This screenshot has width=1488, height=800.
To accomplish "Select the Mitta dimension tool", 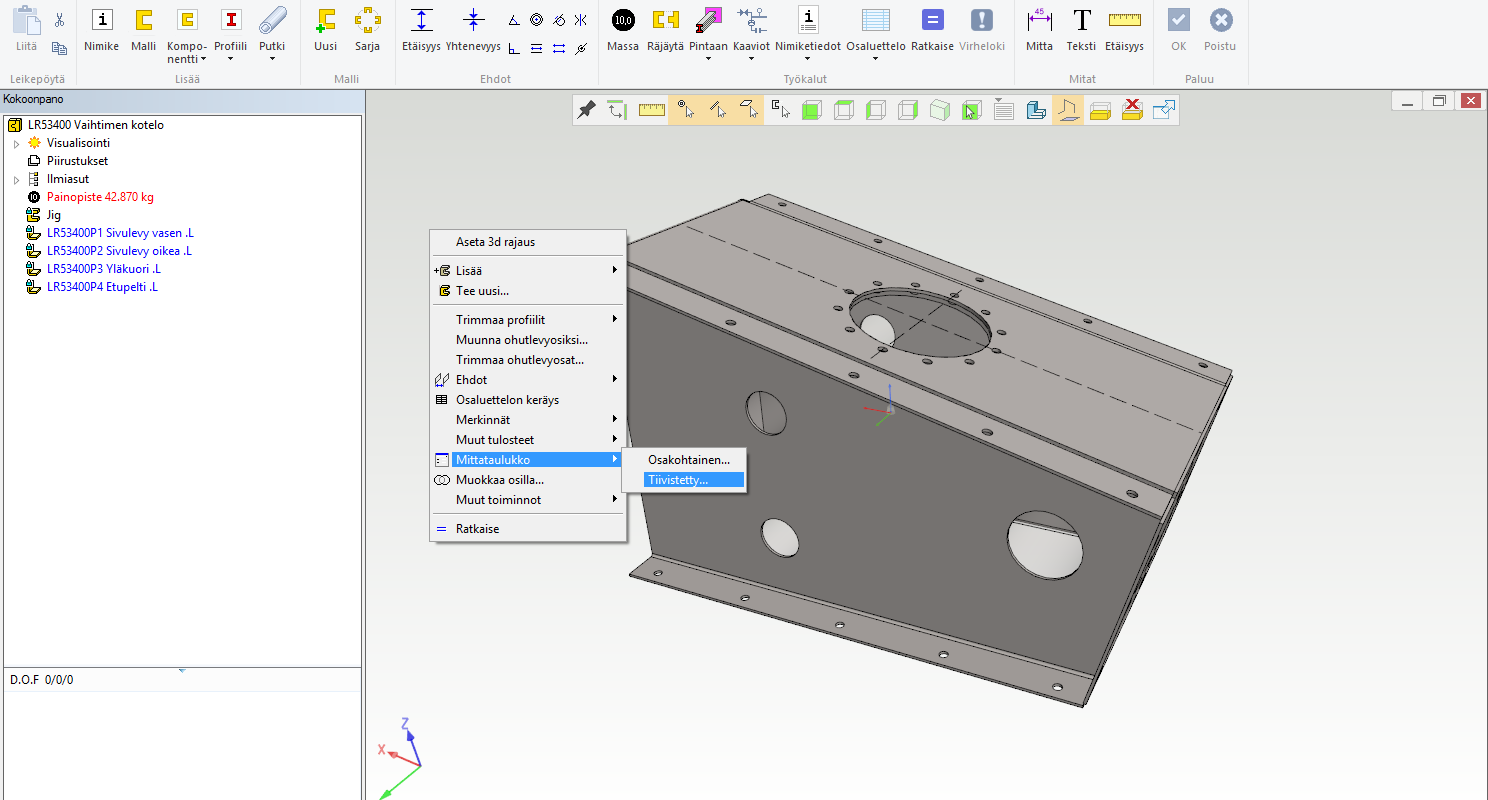I will click(x=1039, y=21).
